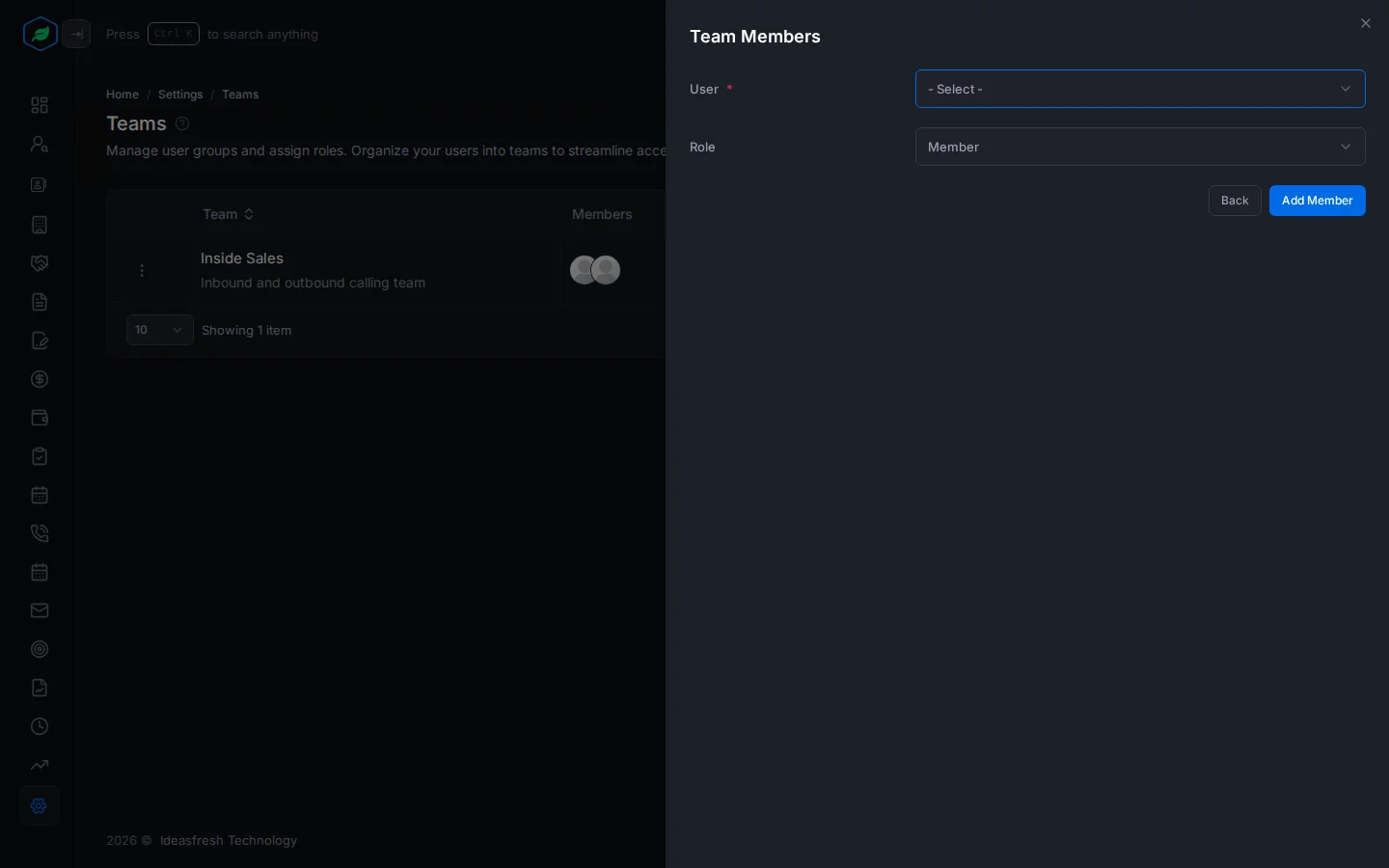Close the Team Members panel with X

(1366, 23)
